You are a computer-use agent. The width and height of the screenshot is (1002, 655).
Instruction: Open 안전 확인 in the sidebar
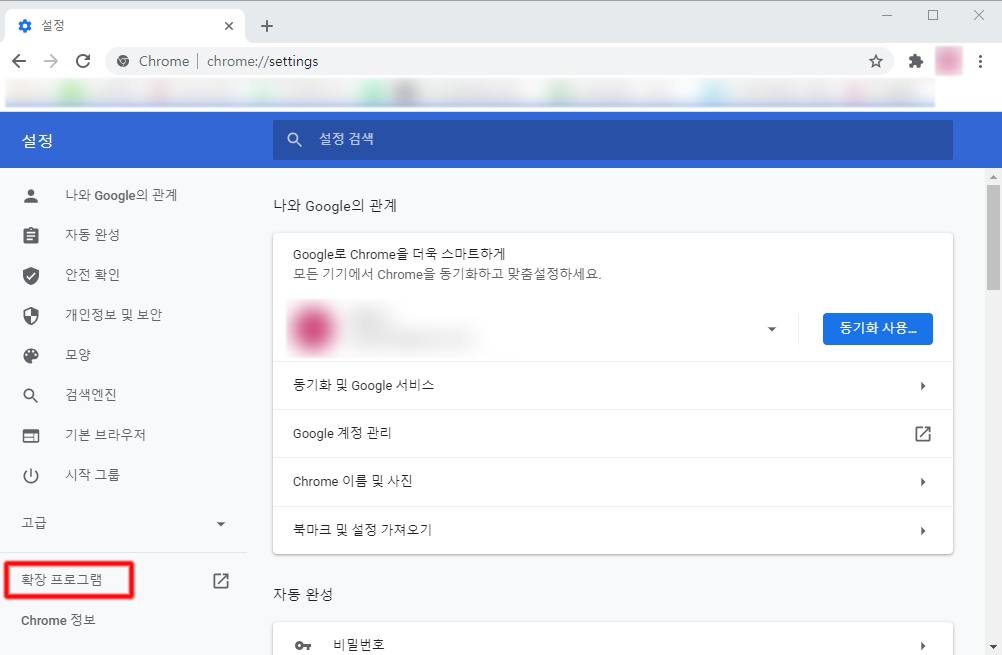tap(93, 275)
